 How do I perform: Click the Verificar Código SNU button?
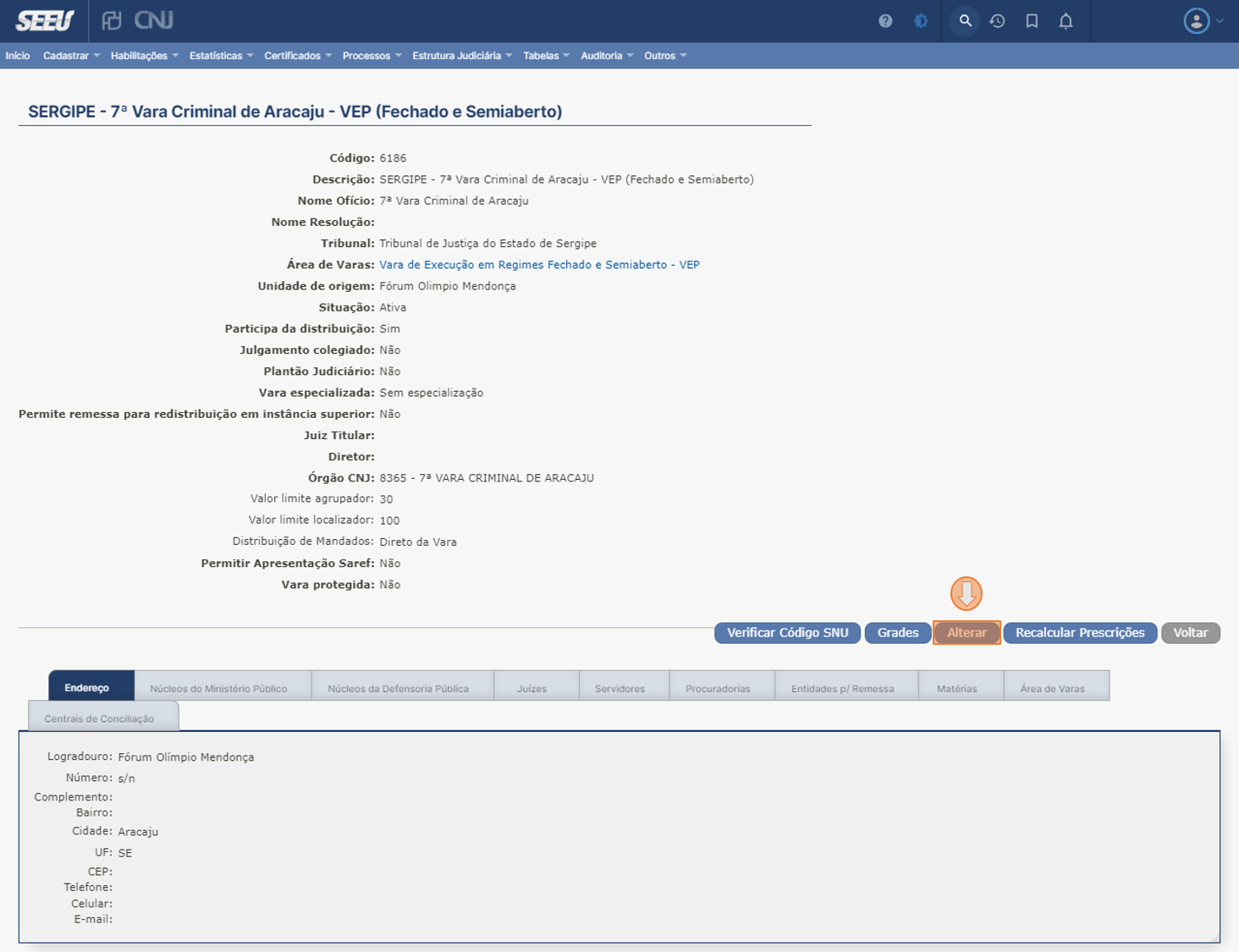(x=787, y=633)
